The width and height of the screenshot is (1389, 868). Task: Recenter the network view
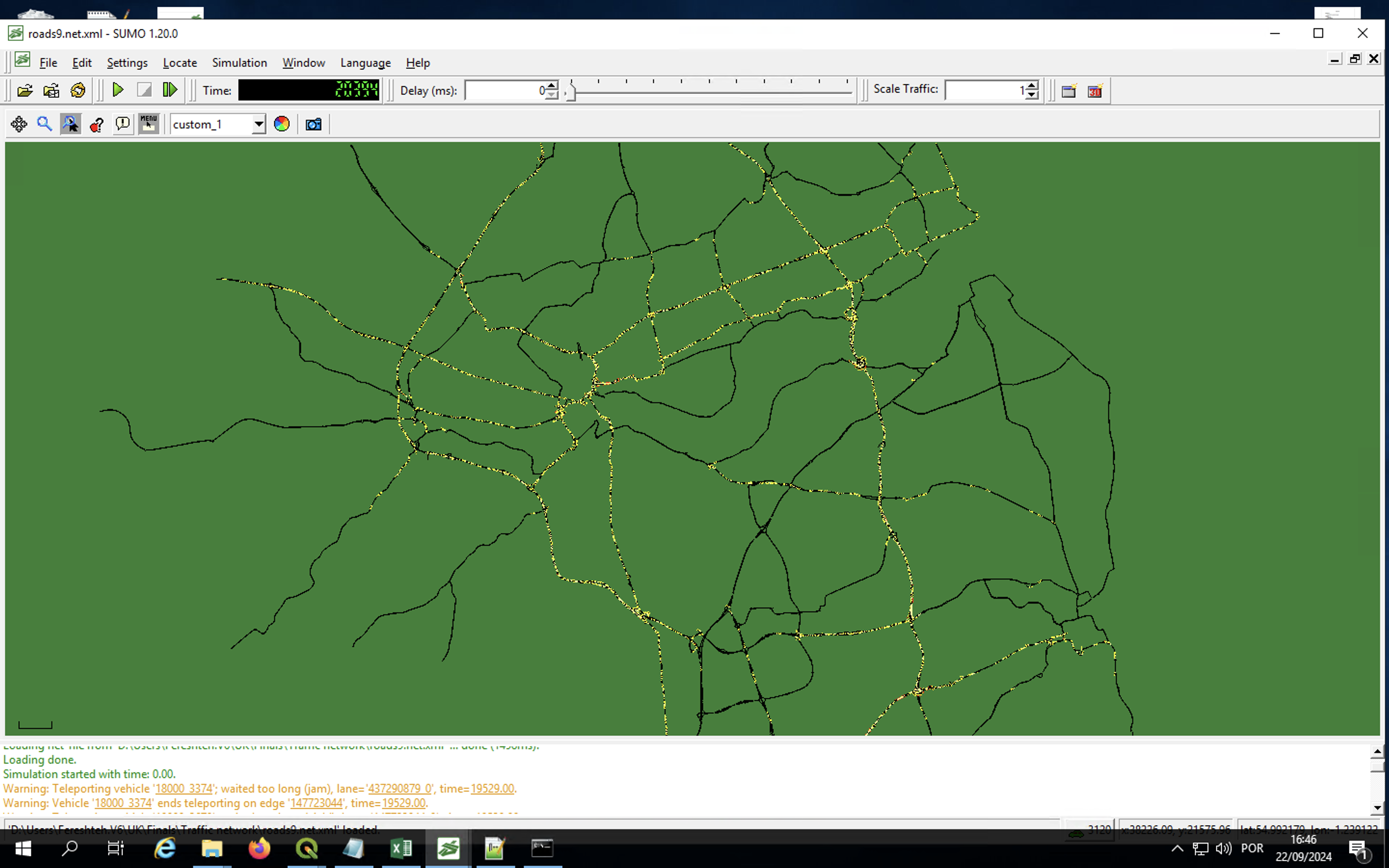19,123
